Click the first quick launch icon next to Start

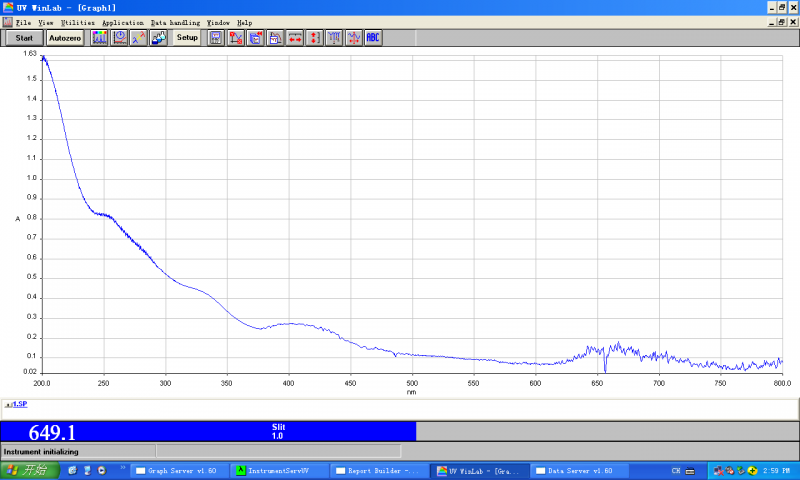click(x=72, y=471)
